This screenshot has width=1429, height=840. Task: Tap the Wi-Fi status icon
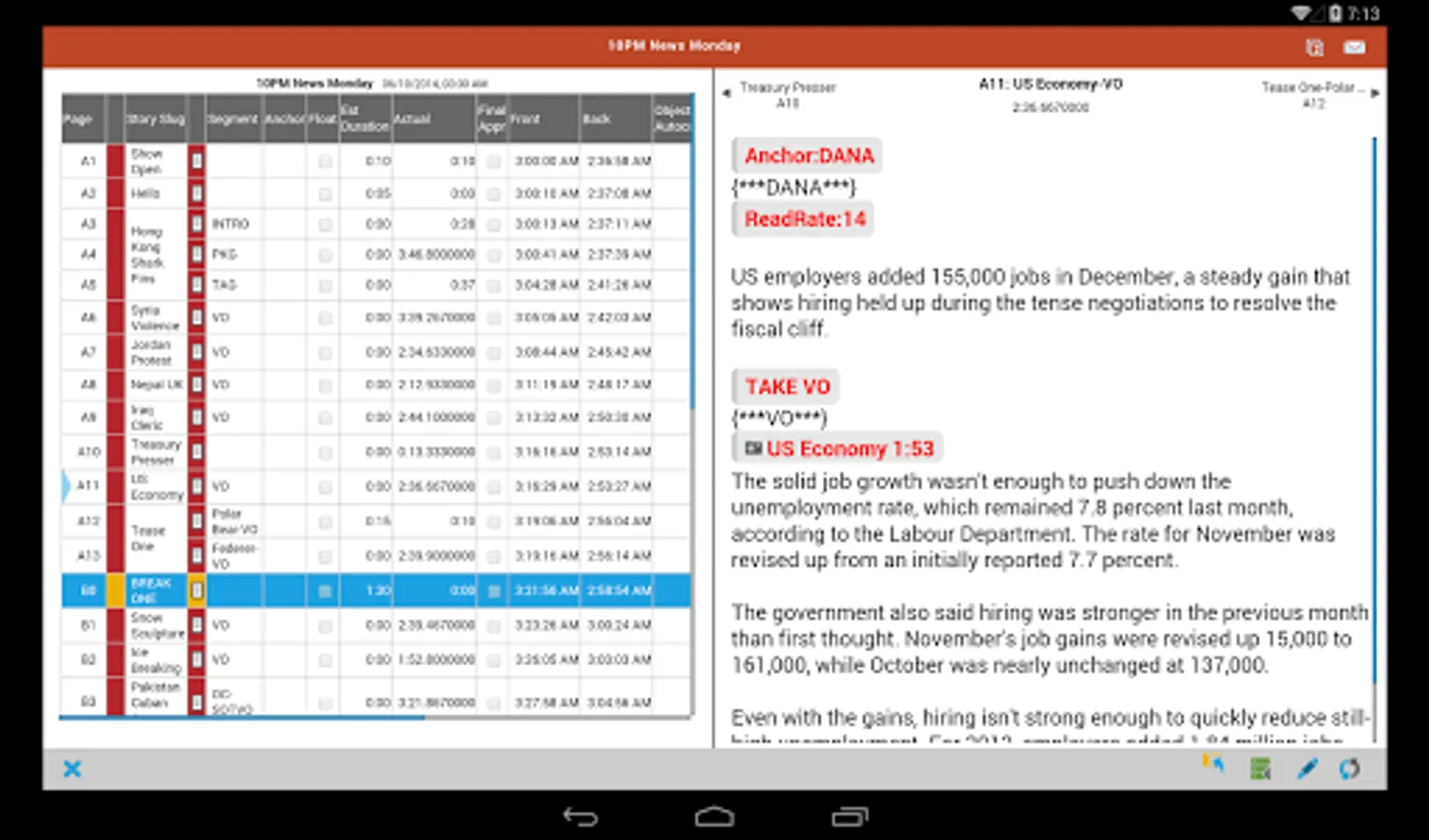pyautogui.click(x=1302, y=13)
